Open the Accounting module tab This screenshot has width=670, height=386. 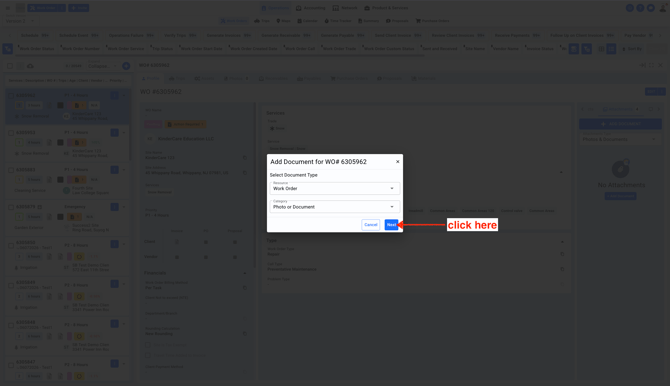311,8
